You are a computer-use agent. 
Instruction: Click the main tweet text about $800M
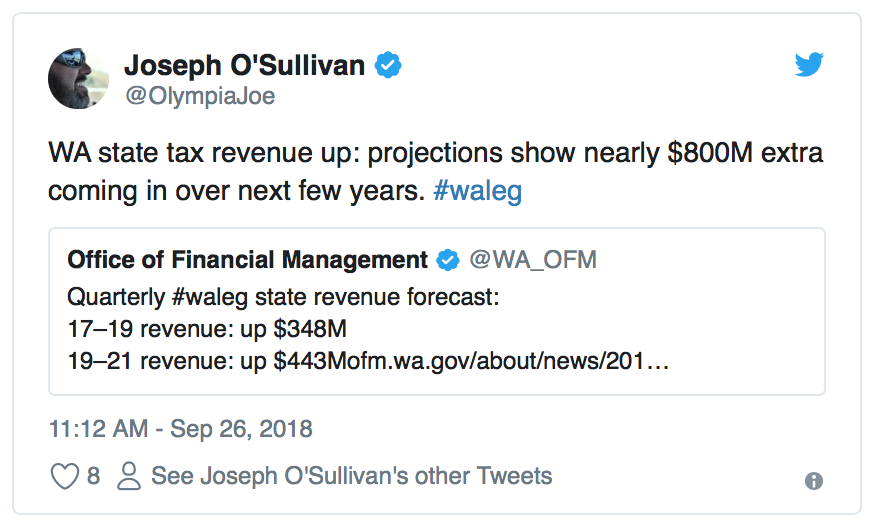tap(435, 172)
